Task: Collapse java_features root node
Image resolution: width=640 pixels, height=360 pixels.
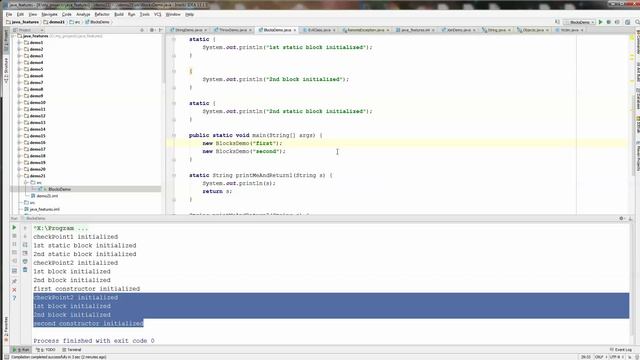Action: click(x=14, y=36)
